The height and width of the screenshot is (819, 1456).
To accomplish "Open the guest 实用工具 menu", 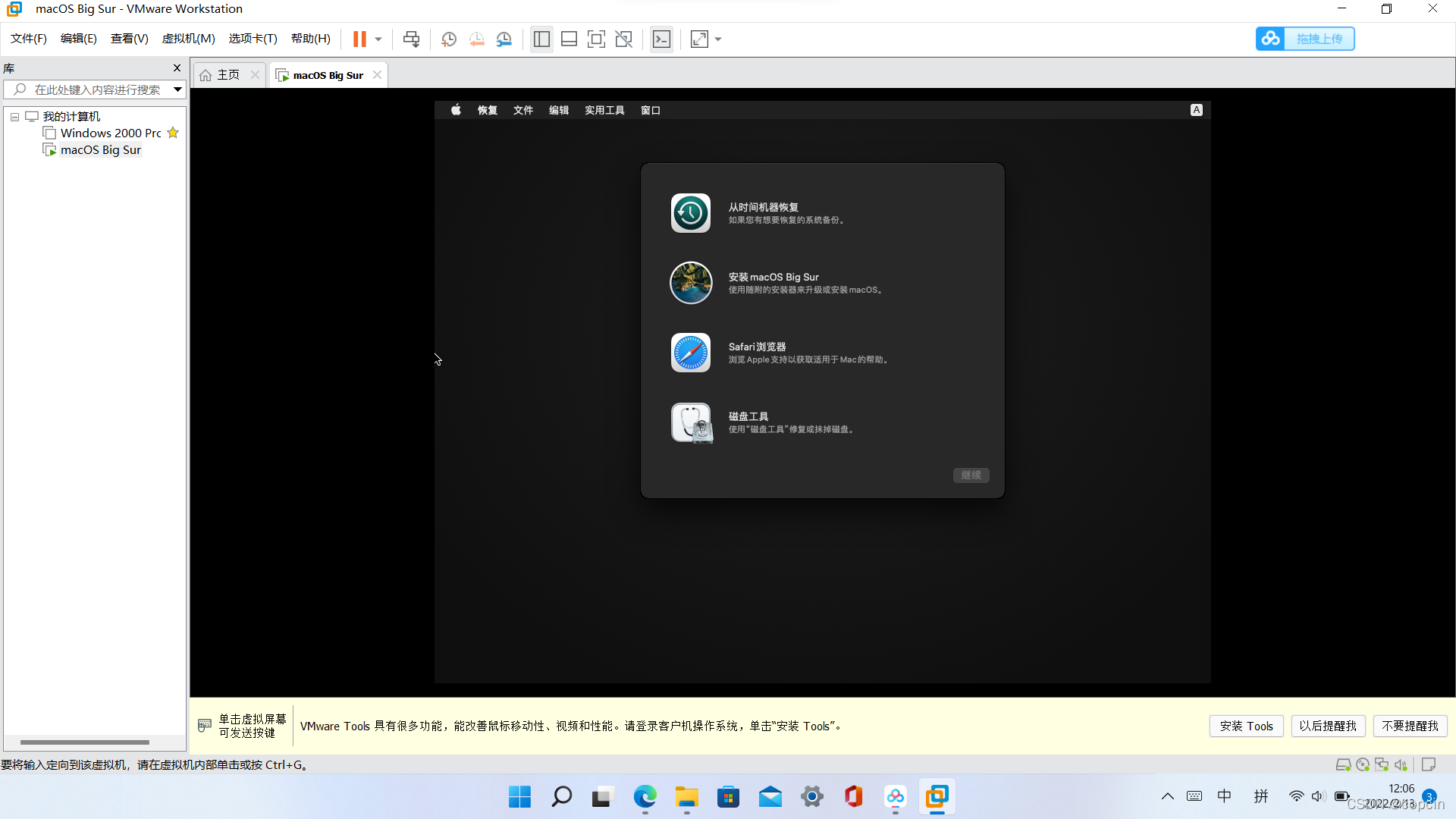I will tap(604, 110).
